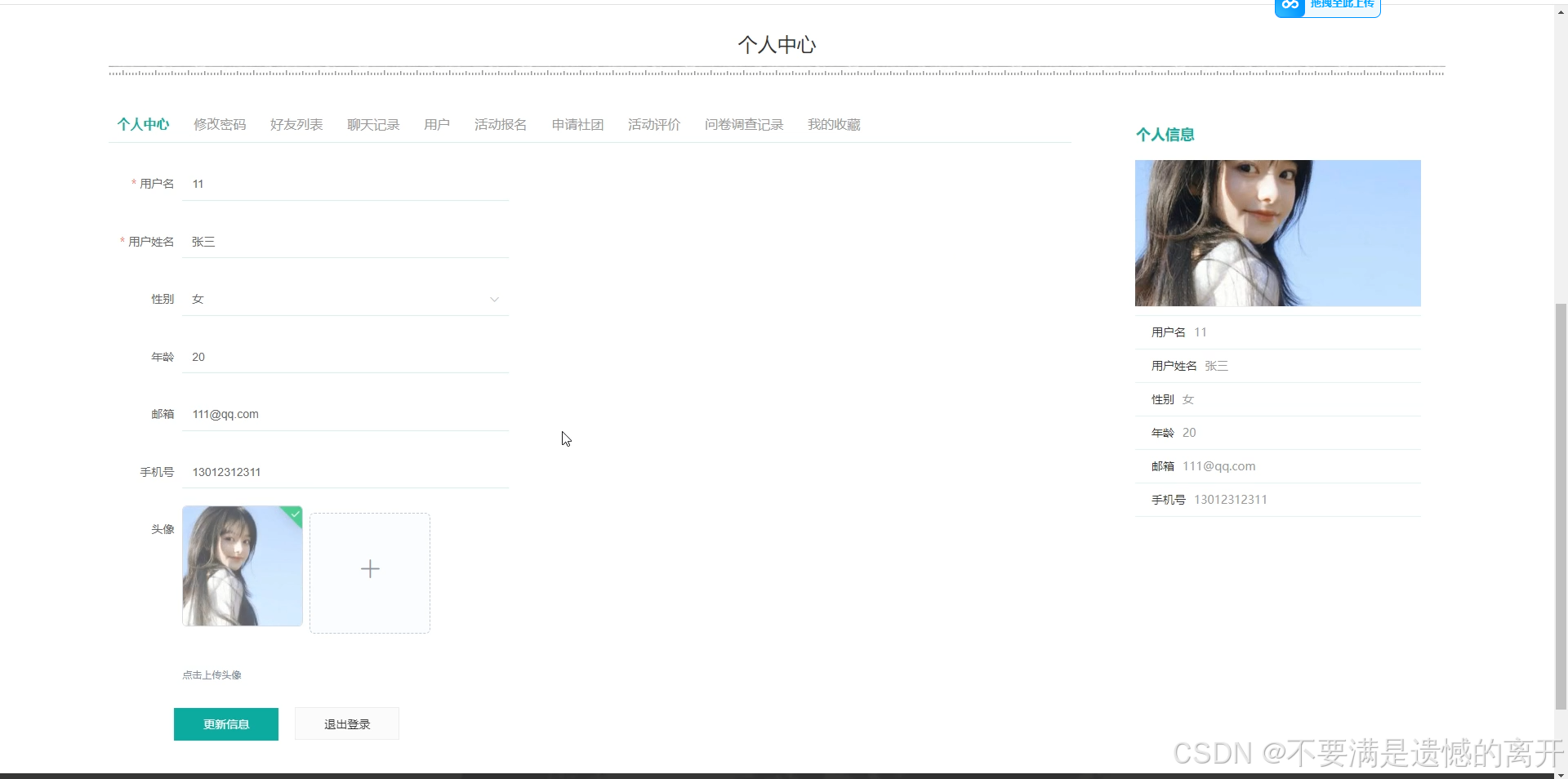Select the 用户 tab

point(437,124)
